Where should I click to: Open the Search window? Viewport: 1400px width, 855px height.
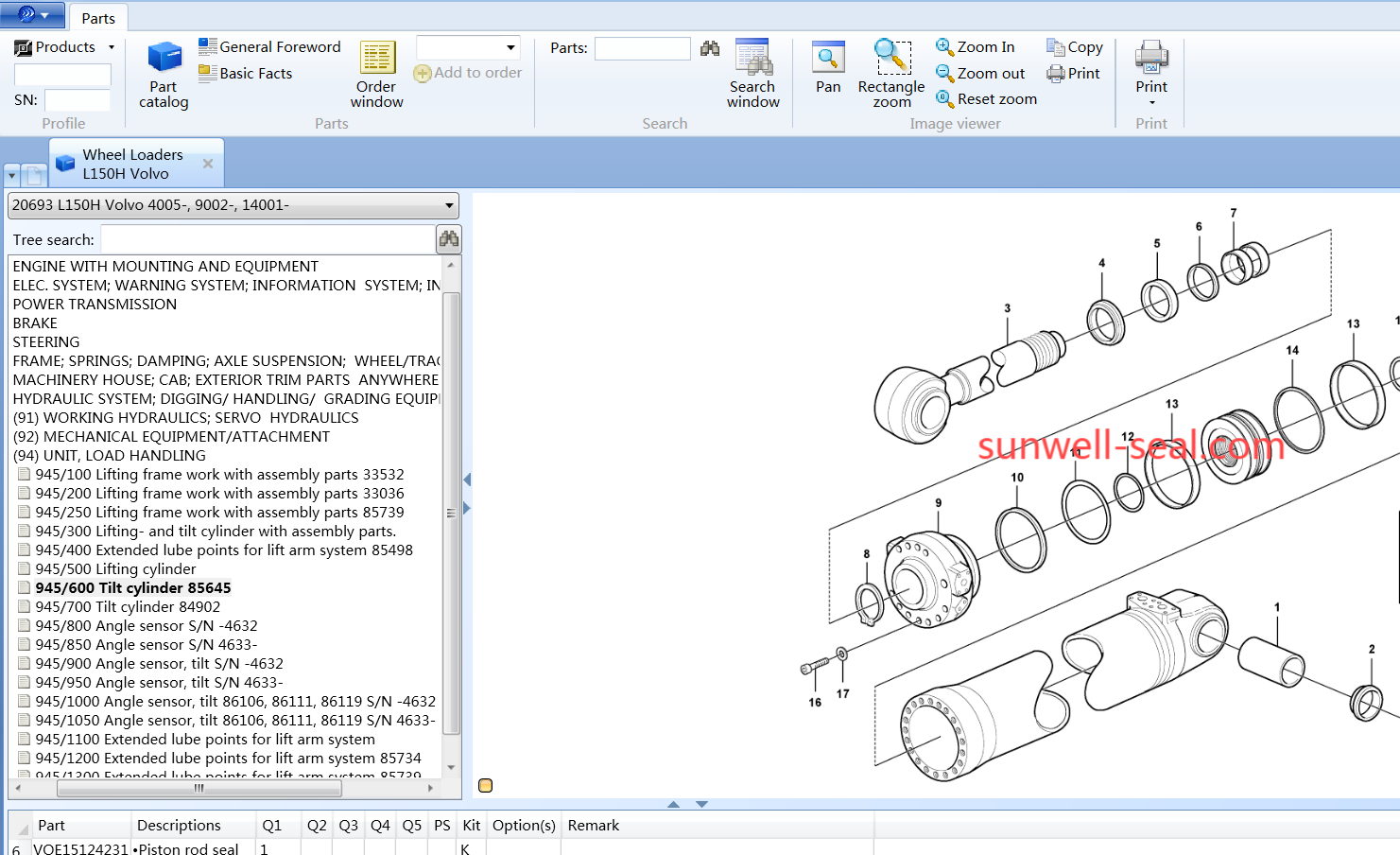pyautogui.click(x=752, y=75)
